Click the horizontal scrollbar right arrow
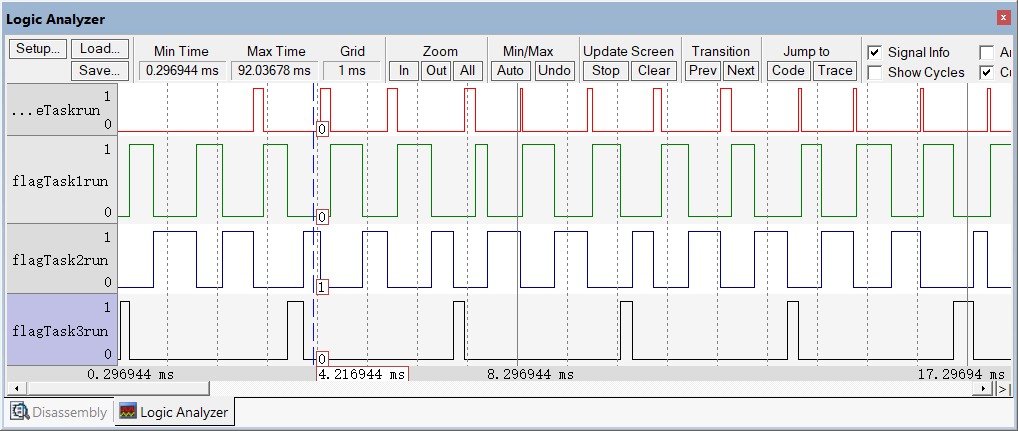 click(x=984, y=388)
